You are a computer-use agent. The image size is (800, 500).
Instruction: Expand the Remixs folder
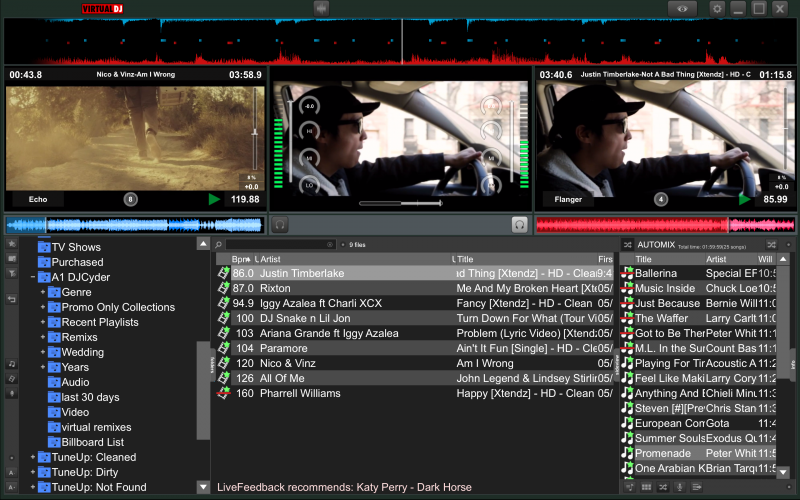(x=43, y=337)
